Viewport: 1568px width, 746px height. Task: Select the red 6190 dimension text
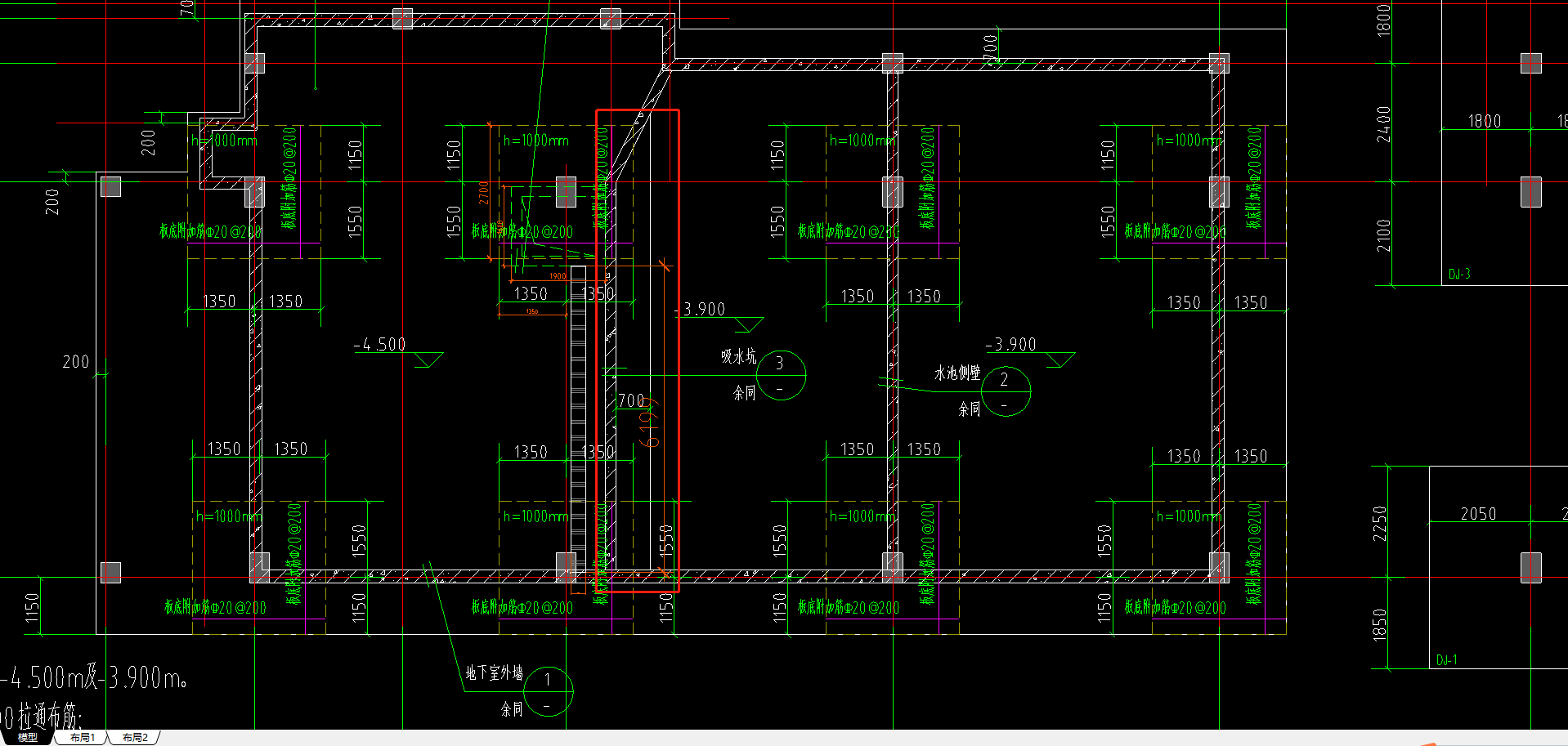pyautogui.click(x=648, y=422)
